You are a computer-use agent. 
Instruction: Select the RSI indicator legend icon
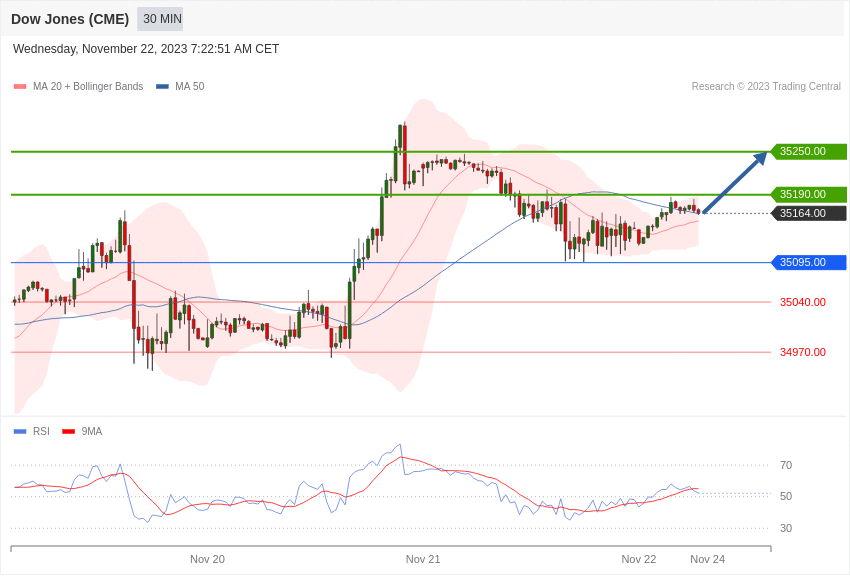coord(18,431)
